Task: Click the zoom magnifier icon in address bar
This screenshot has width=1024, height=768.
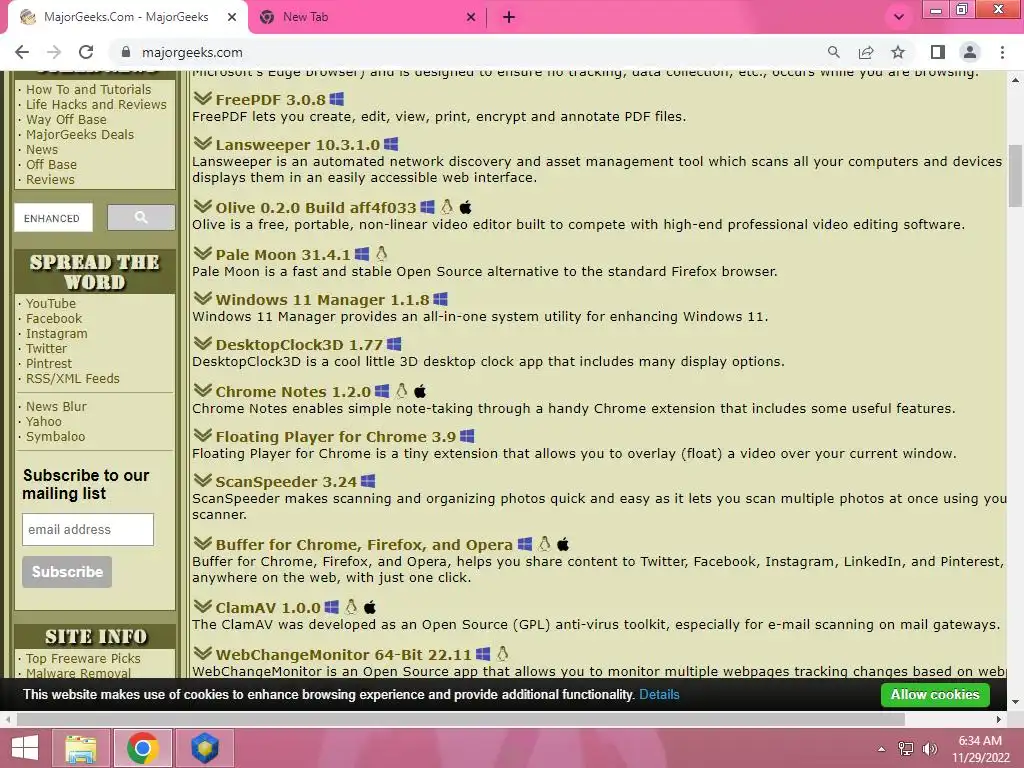Action: (833, 52)
